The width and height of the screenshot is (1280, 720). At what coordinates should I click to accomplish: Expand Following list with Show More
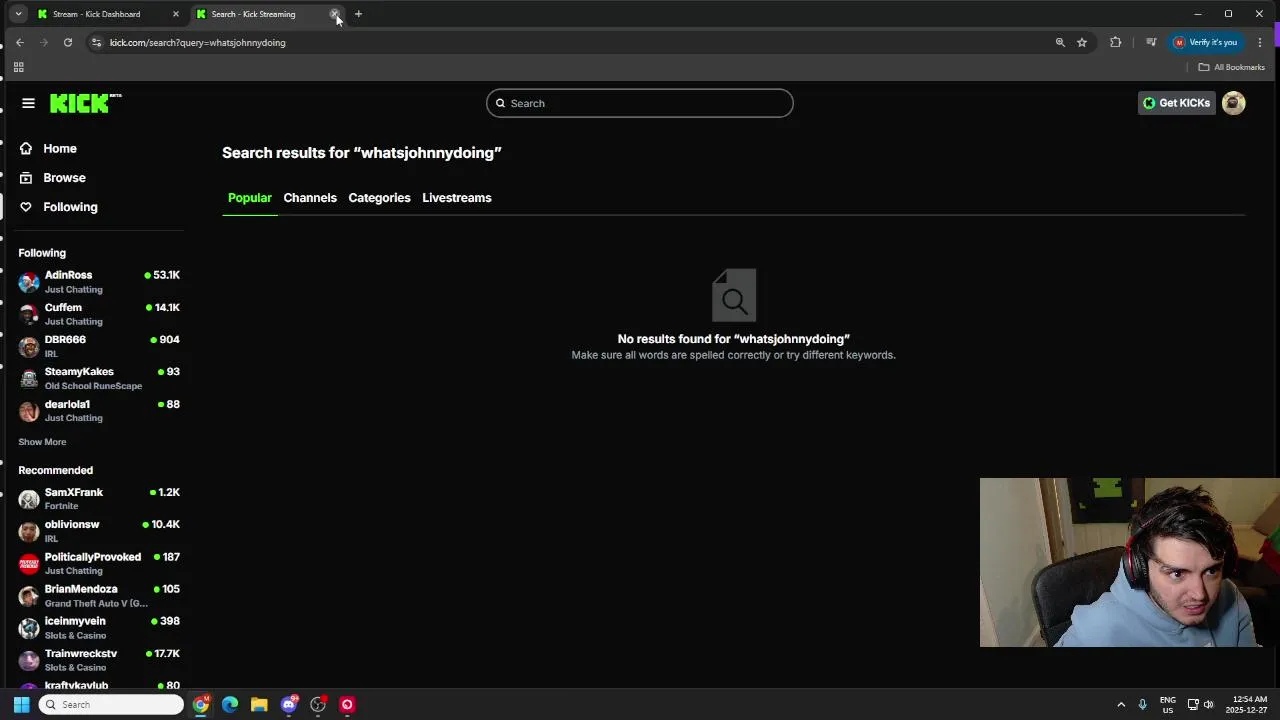coord(42,442)
